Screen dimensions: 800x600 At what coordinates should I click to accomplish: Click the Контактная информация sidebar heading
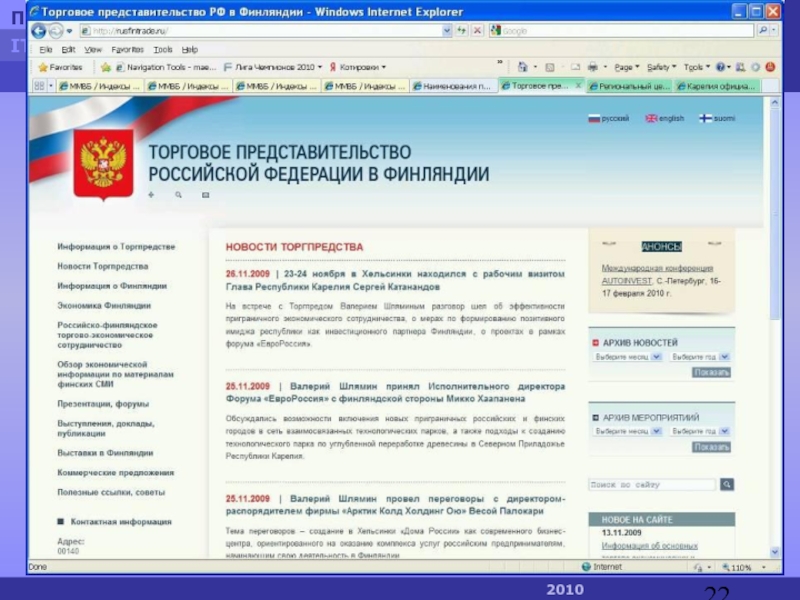[121, 521]
